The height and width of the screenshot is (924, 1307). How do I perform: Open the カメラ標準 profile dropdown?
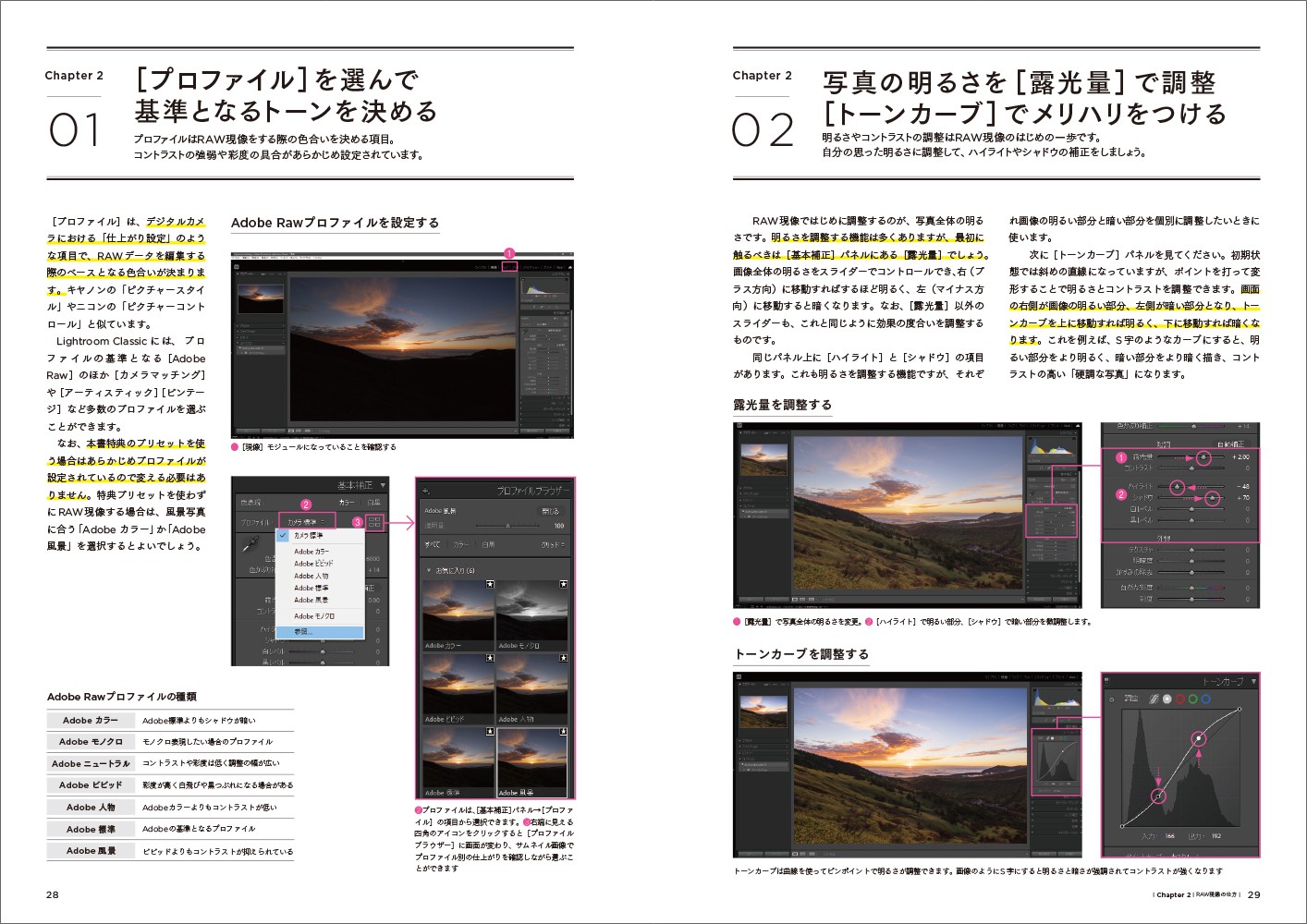click(306, 522)
